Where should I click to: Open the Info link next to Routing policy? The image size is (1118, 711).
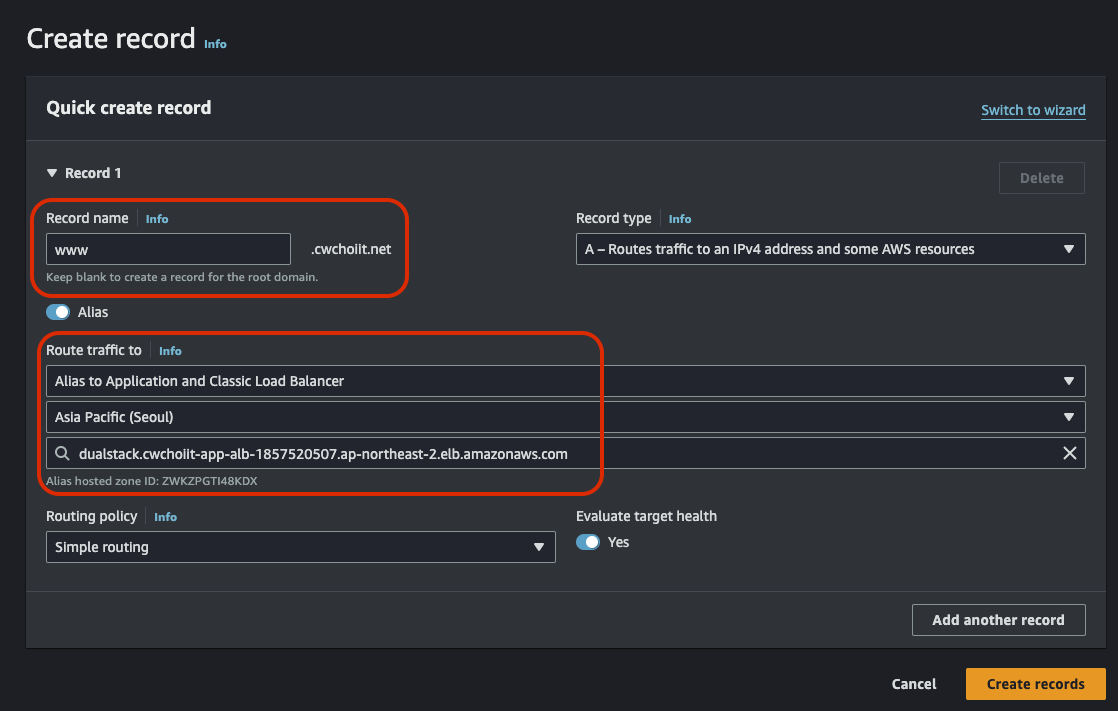tap(165, 517)
